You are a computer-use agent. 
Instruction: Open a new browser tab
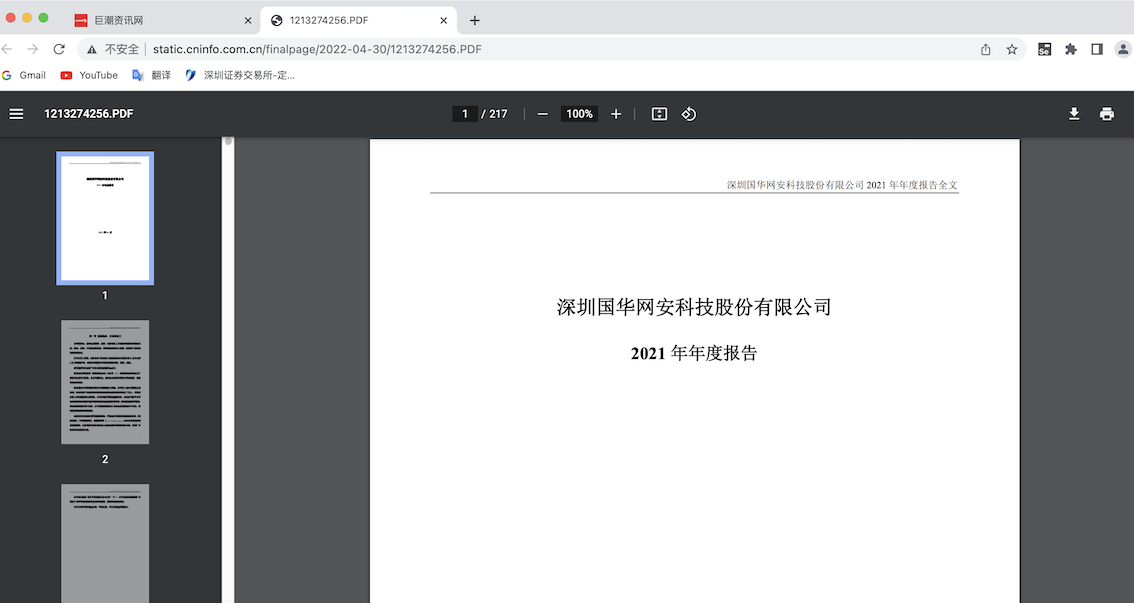tap(474, 20)
